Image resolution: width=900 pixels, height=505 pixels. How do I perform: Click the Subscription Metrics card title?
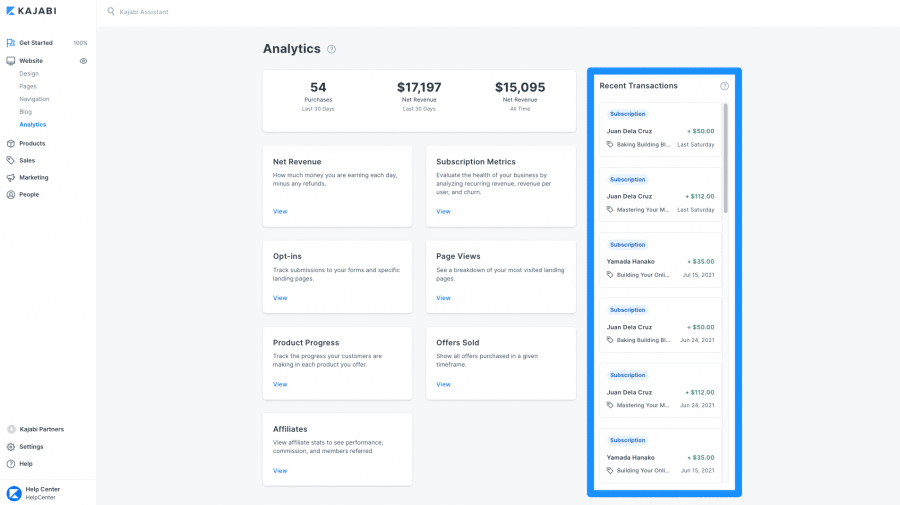[476, 162]
